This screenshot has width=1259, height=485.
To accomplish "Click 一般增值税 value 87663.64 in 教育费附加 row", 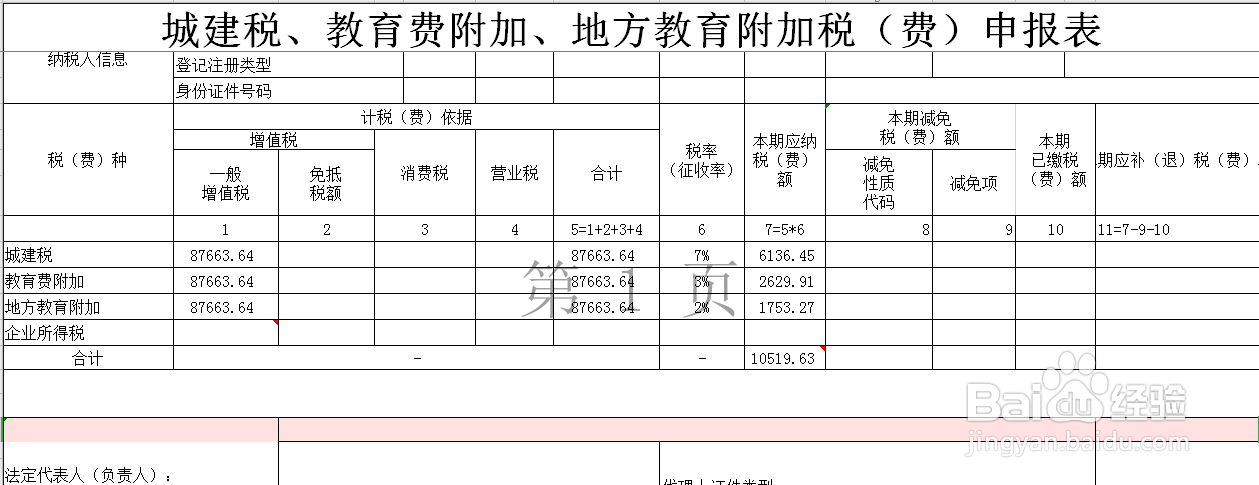I will [226, 281].
